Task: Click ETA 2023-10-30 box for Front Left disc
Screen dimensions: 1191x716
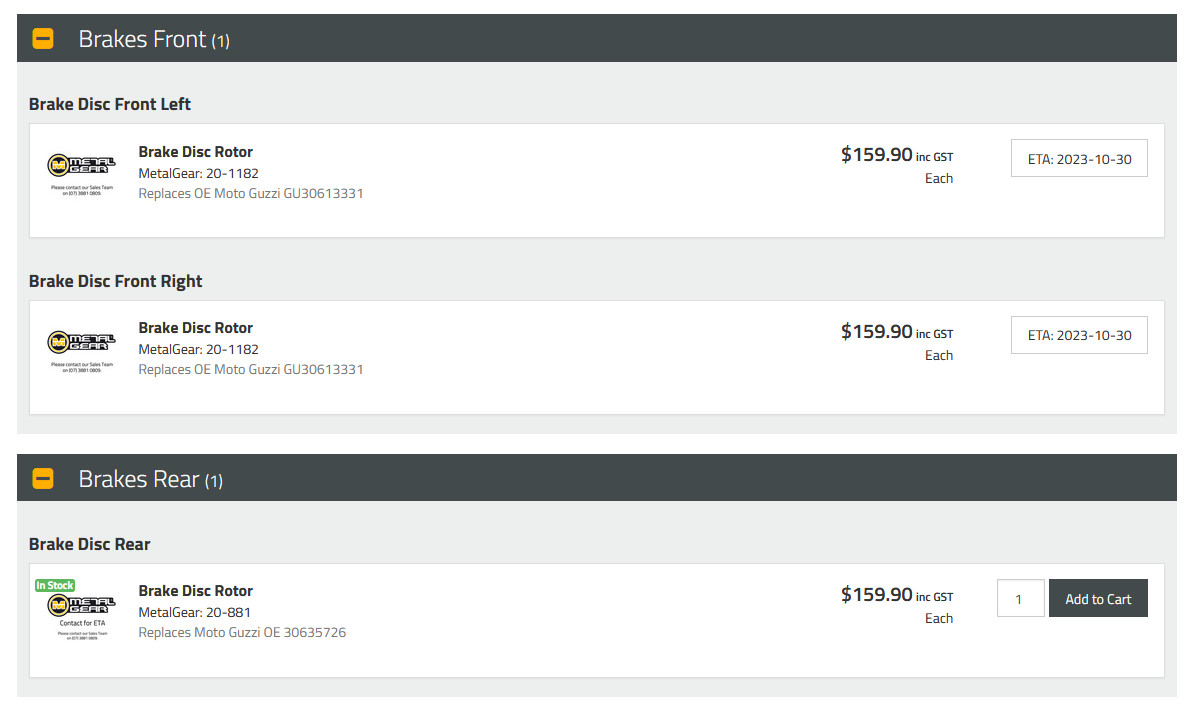Action: pos(1079,159)
